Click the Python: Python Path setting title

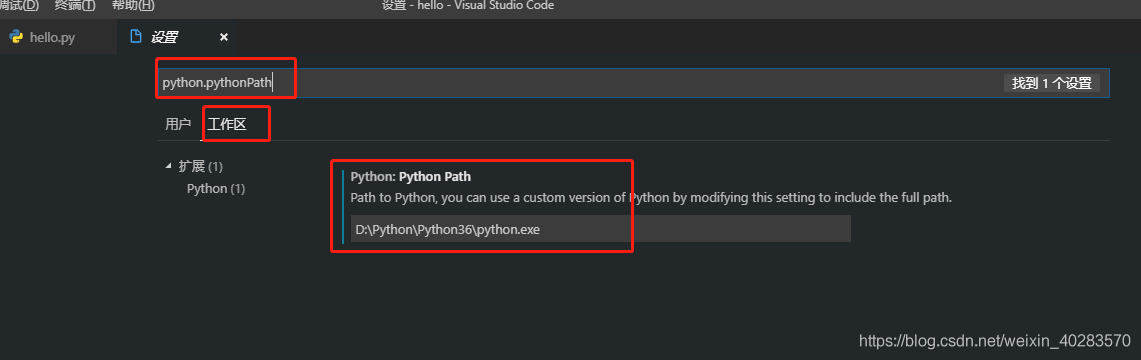pos(410,177)
